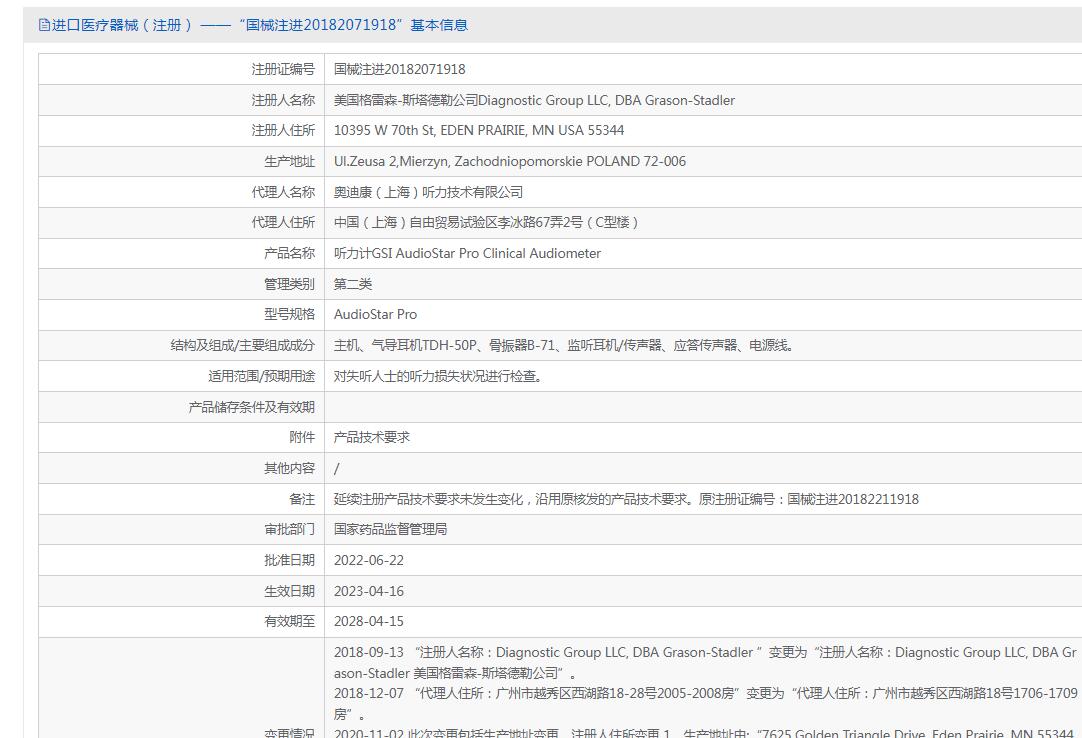Select approval department 国家药品监督管理局
The image size is (1082, 738).
[x=391, y=530]
